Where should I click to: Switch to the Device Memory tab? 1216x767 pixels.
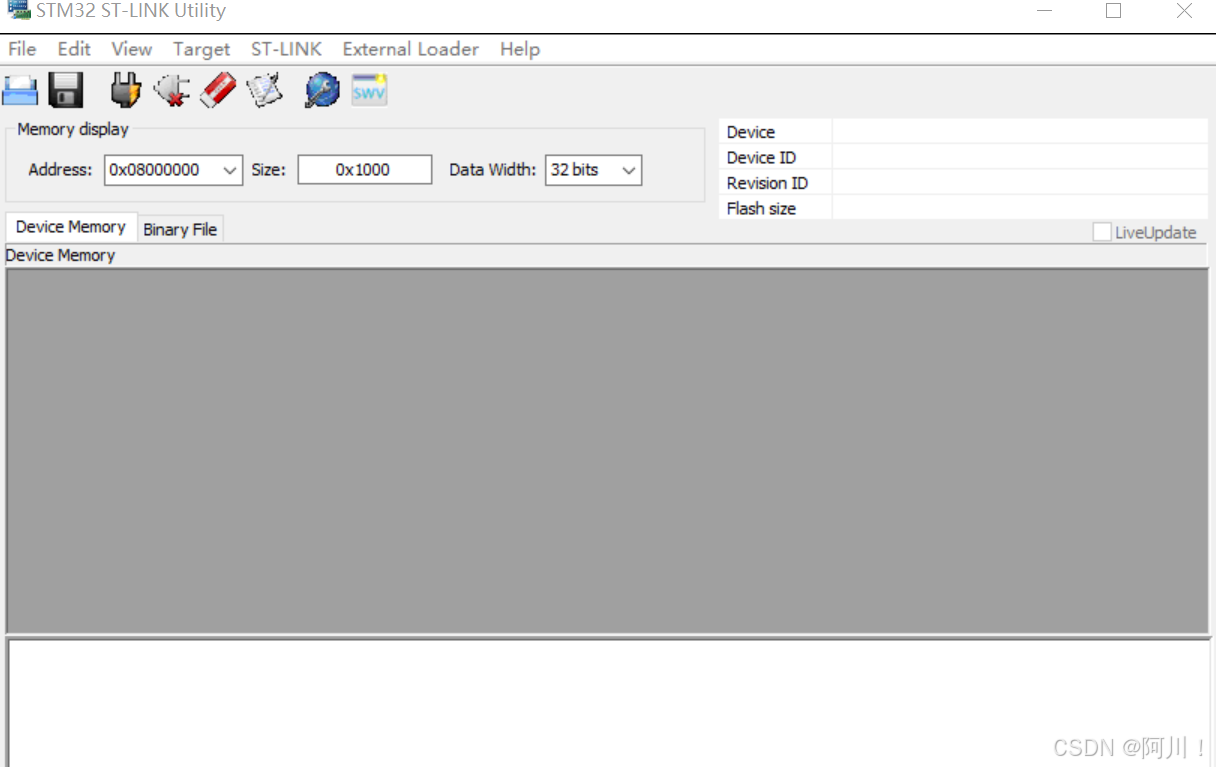[x=71, y=227]
